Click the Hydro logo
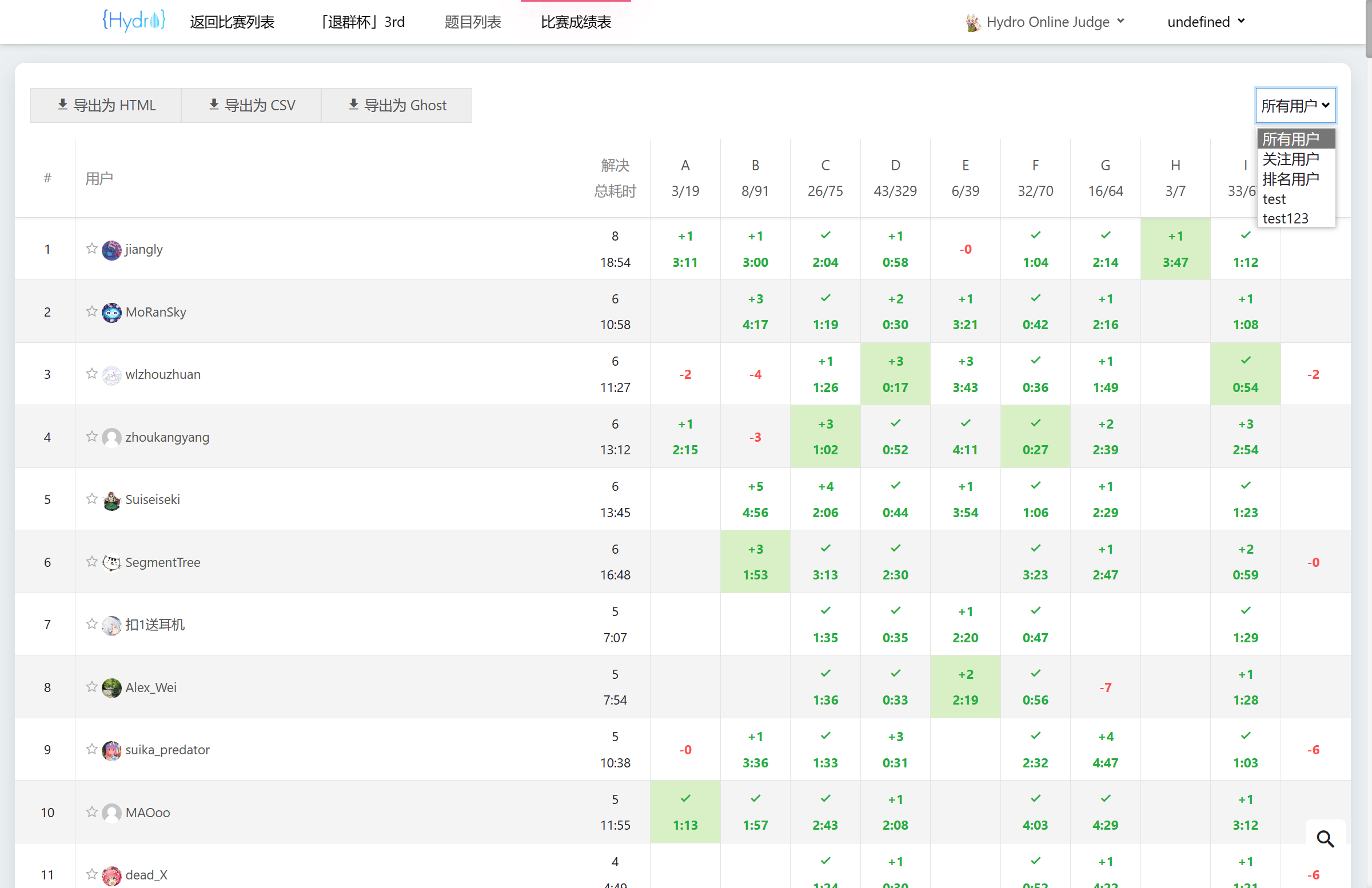Screen dimensions: 1372x888 point(134,21)
